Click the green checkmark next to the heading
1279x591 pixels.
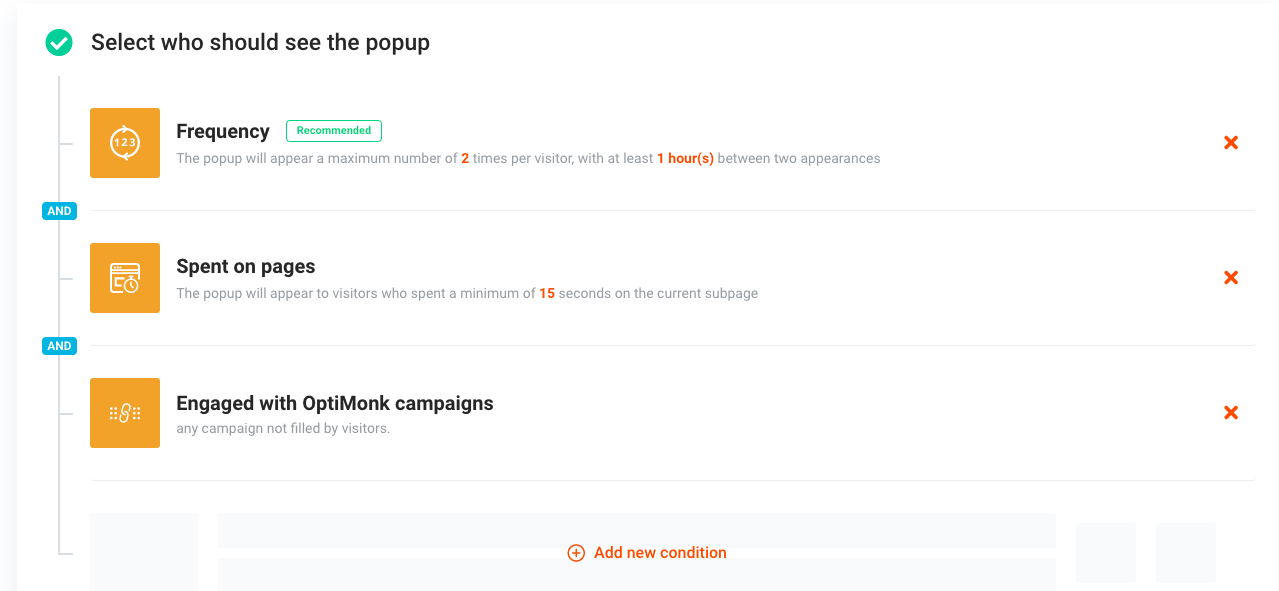pos(58,43)
